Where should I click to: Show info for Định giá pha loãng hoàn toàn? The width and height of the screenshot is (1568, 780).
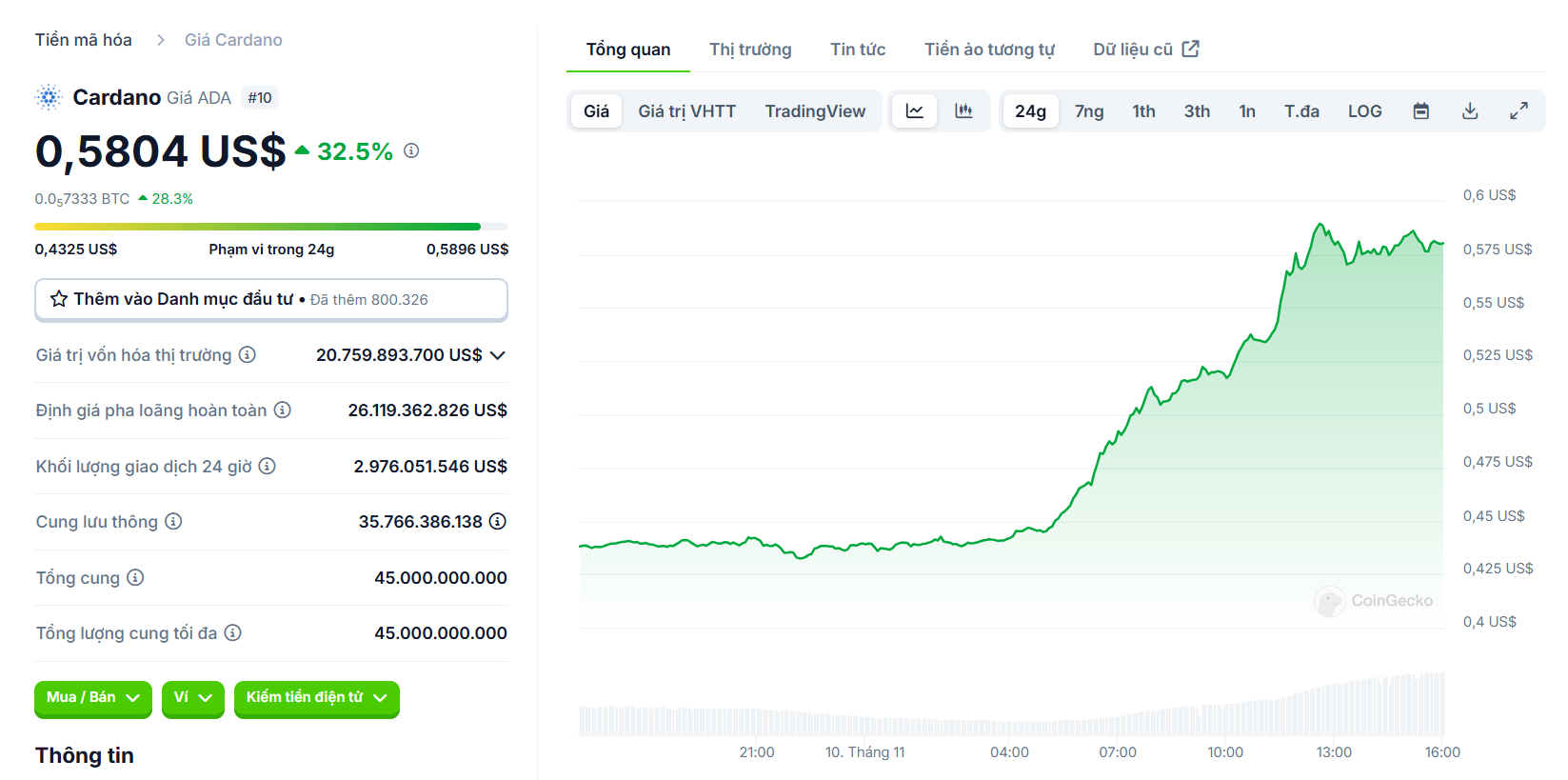point(283,410)
